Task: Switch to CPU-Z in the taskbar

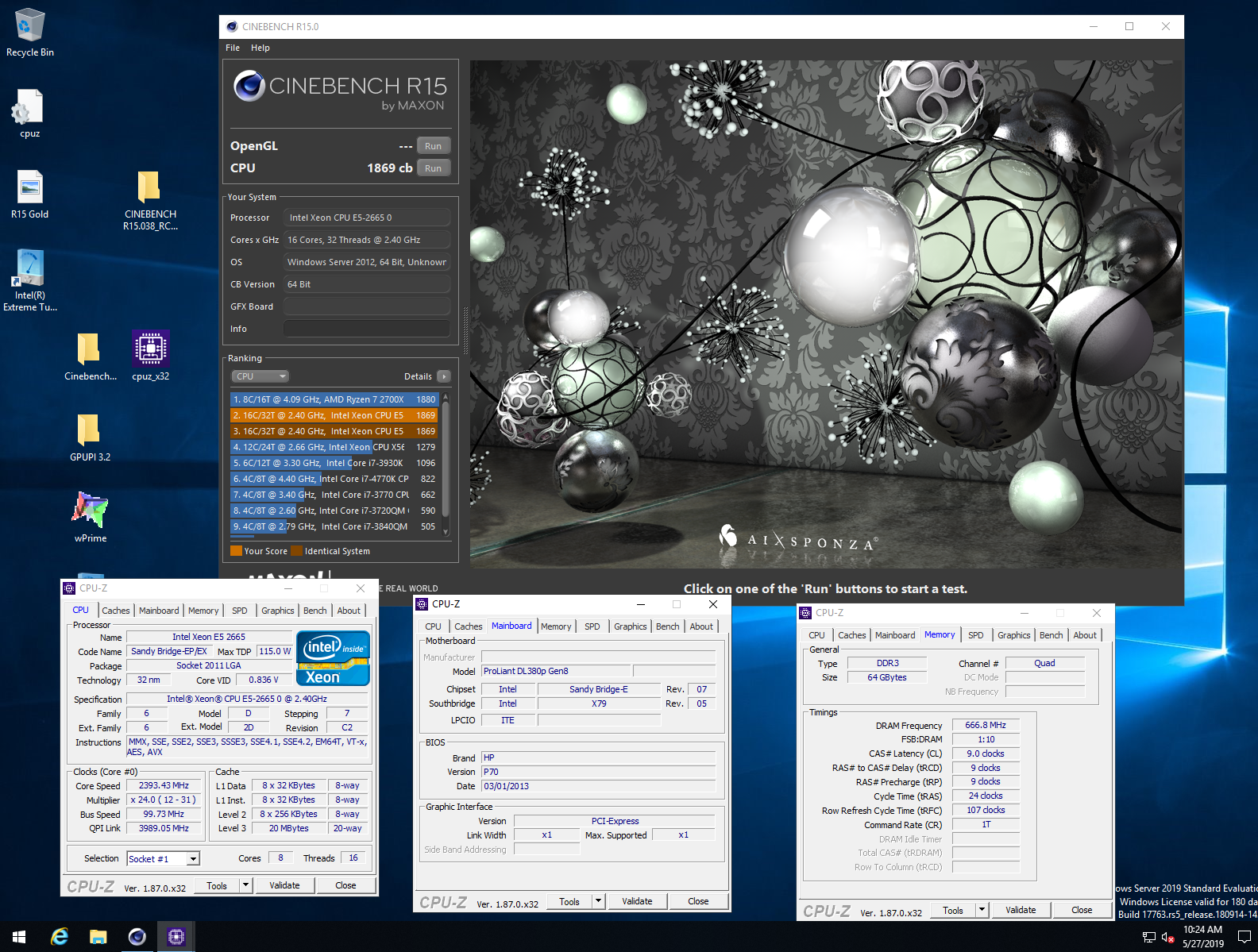Action: click(176, 937)
